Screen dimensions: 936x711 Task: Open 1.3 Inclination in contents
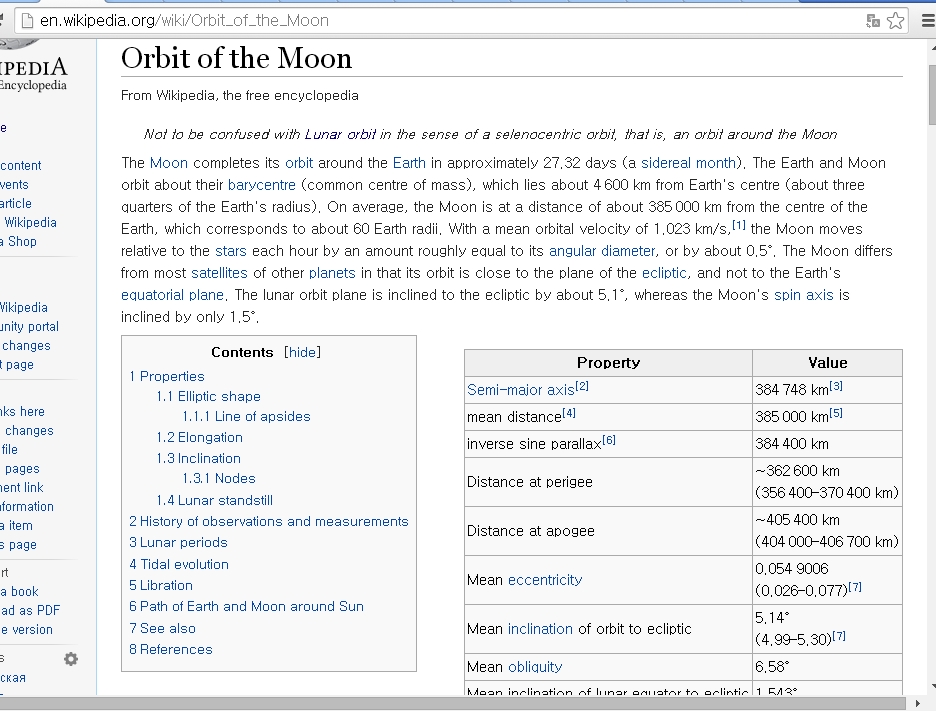click(198, 458)
